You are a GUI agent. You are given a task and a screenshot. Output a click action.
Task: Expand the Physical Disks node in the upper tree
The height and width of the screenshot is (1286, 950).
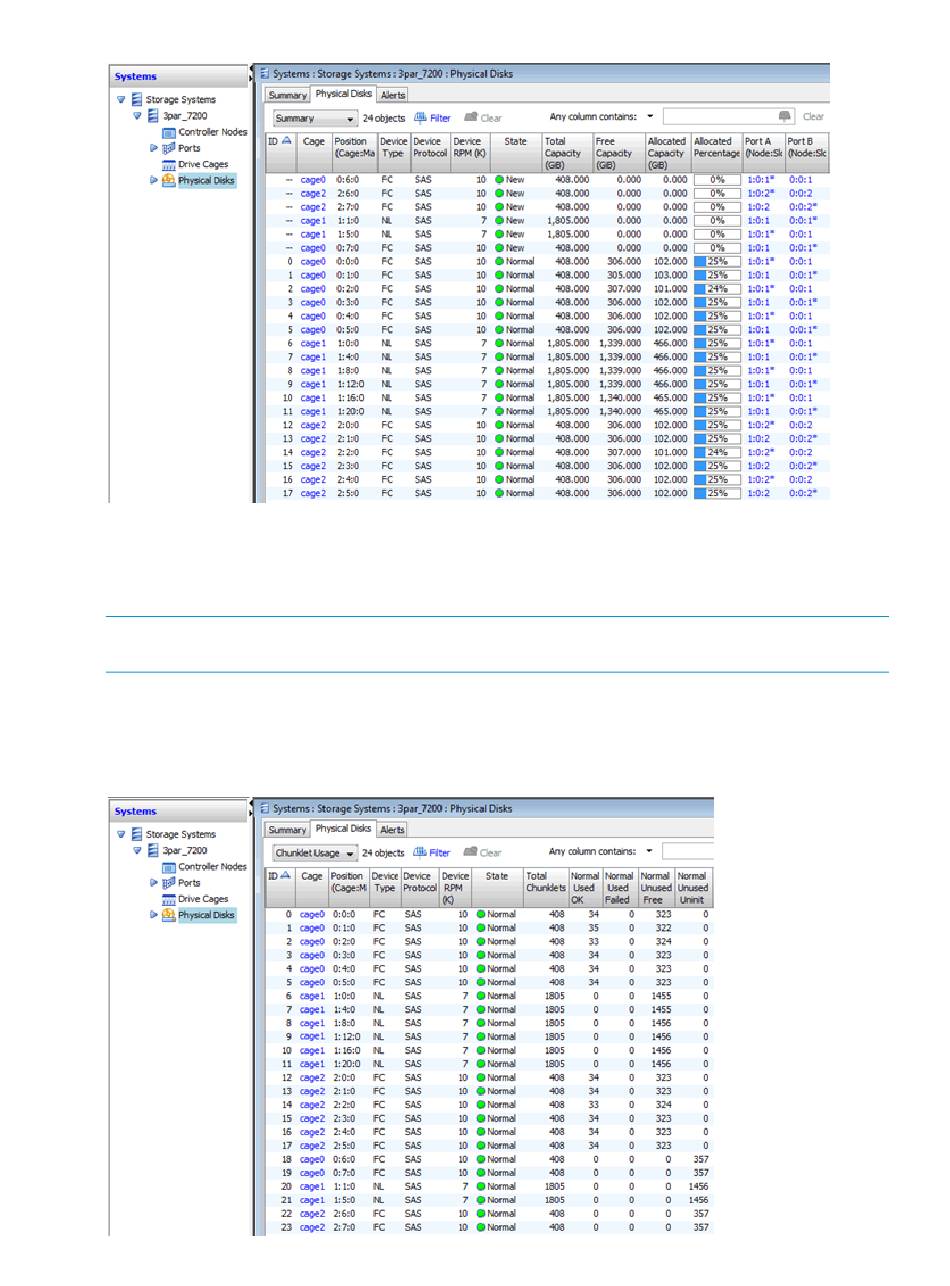point(154,180)
